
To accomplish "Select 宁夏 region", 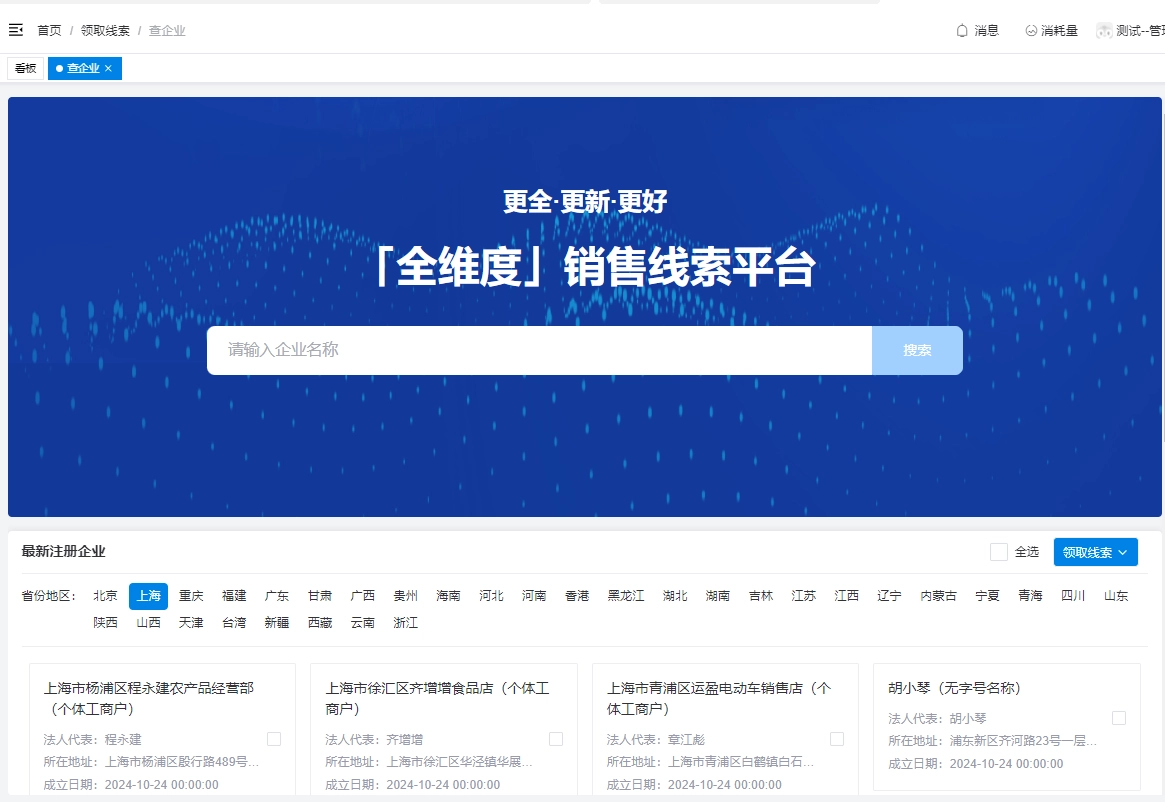I will point(987,596).
